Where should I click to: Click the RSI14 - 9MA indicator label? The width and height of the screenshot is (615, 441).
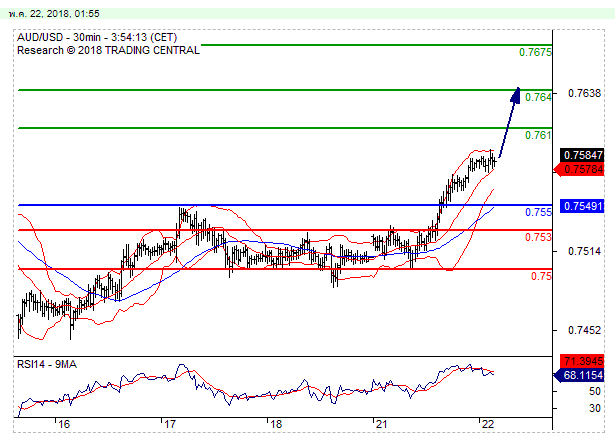(x=47, y=364)
